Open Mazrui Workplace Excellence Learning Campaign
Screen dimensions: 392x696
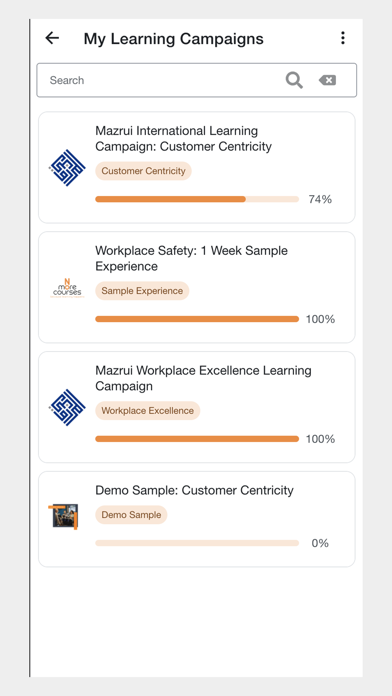(203, 378)
